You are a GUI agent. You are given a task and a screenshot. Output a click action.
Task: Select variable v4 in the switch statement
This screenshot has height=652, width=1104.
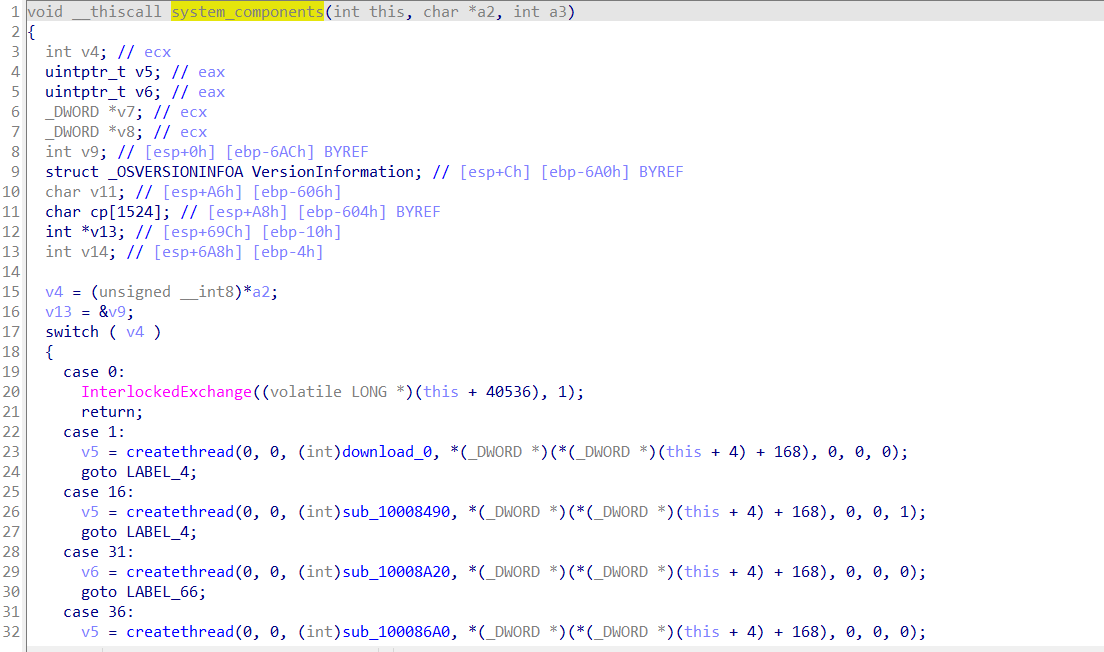[135, 331]
